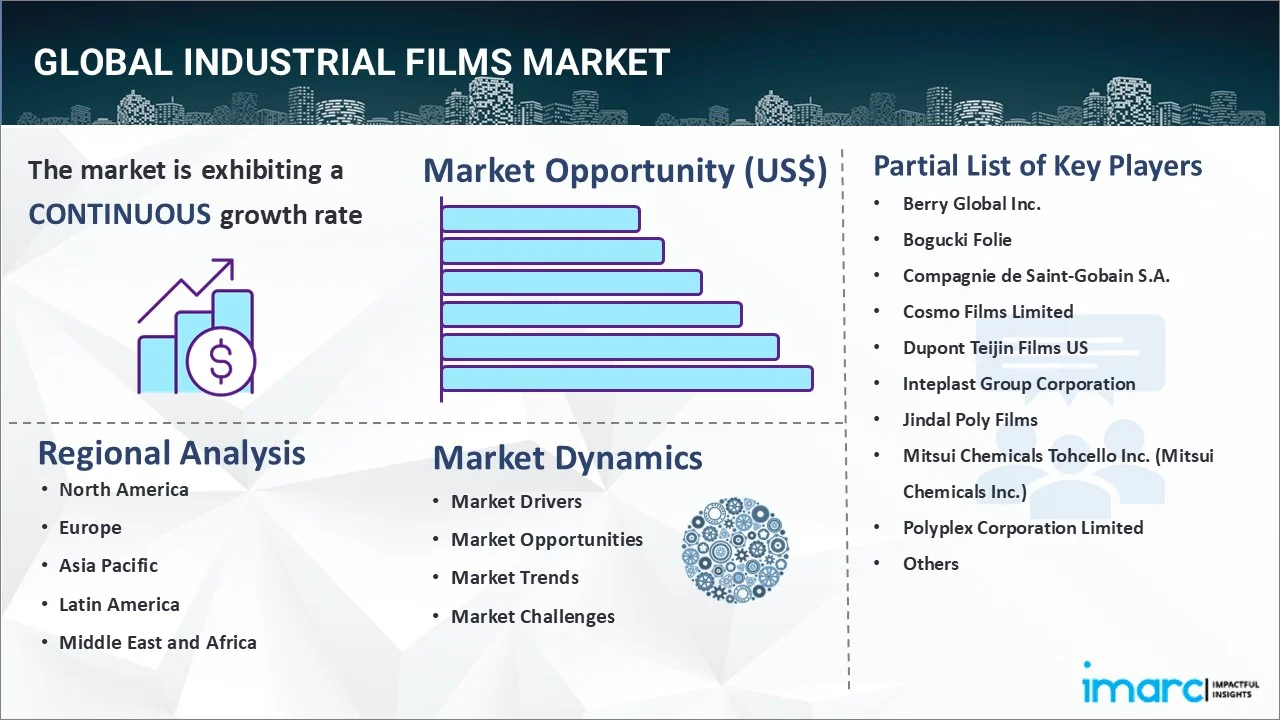Click Jindal Poly Films entry
The height and width of the screenshot is (720, 1280).
click(970, 419)
